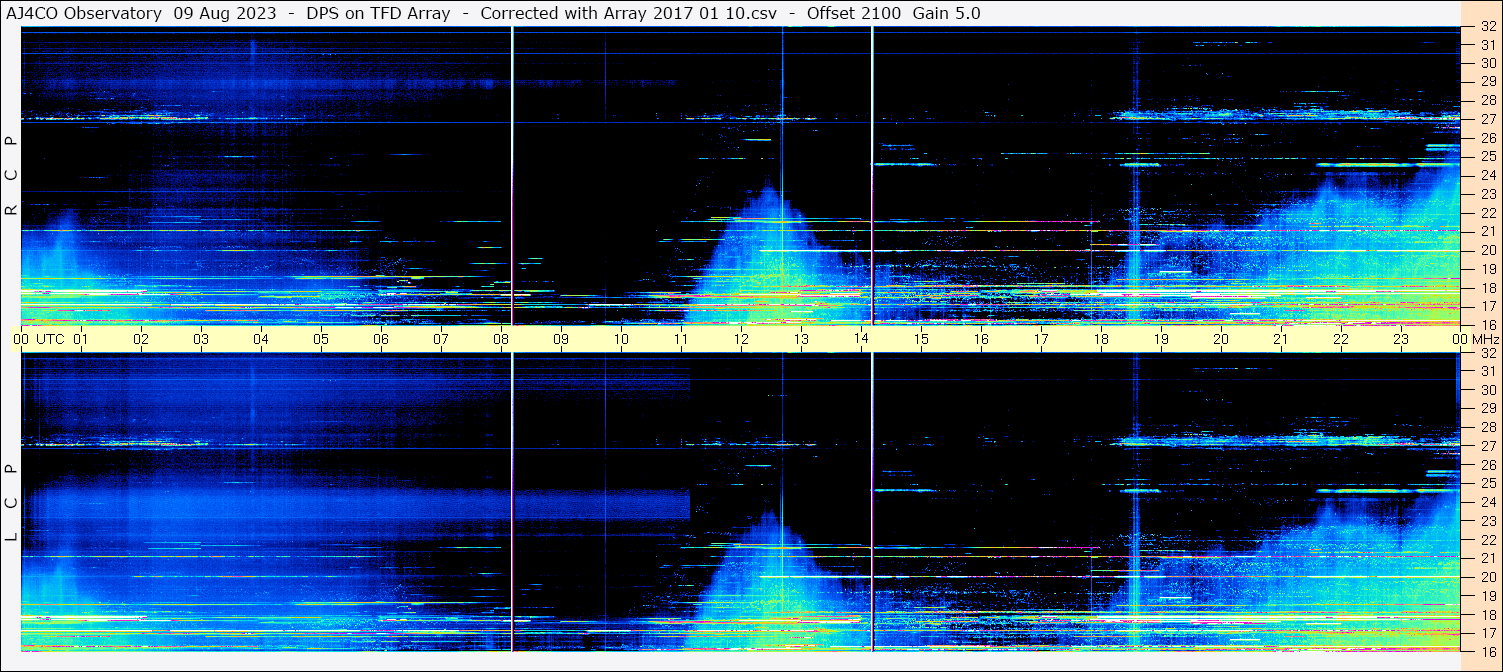This screenshot has width=1503, height=672.
Task: Select hour "10" on the time axis
Action: coord(621,339)
